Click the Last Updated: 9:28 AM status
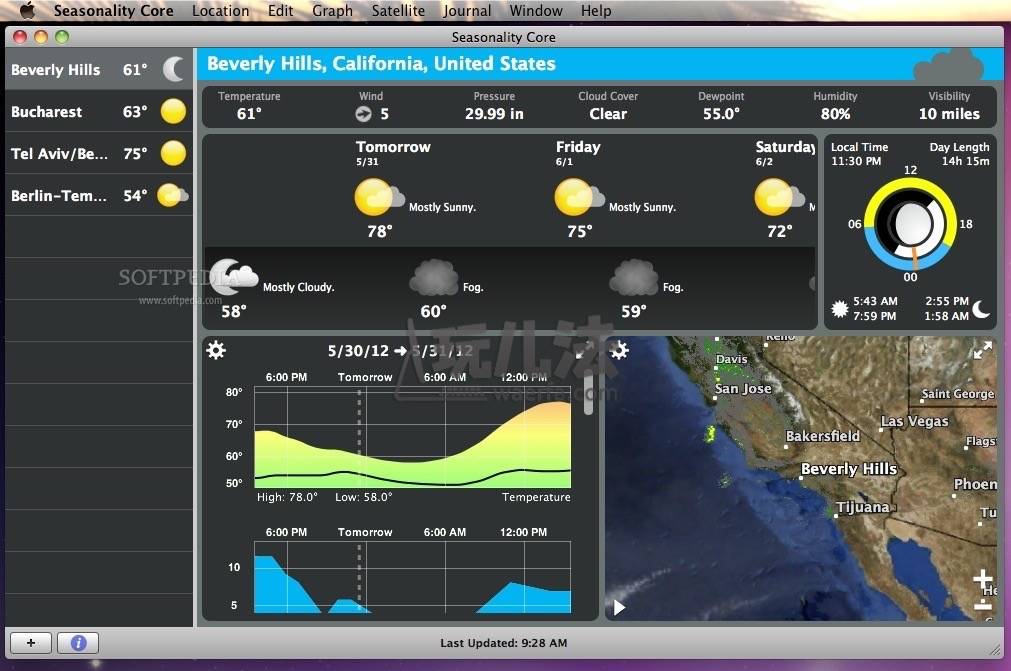The height and width of the screenshot is (671, 1011). (x=504, y=643)
